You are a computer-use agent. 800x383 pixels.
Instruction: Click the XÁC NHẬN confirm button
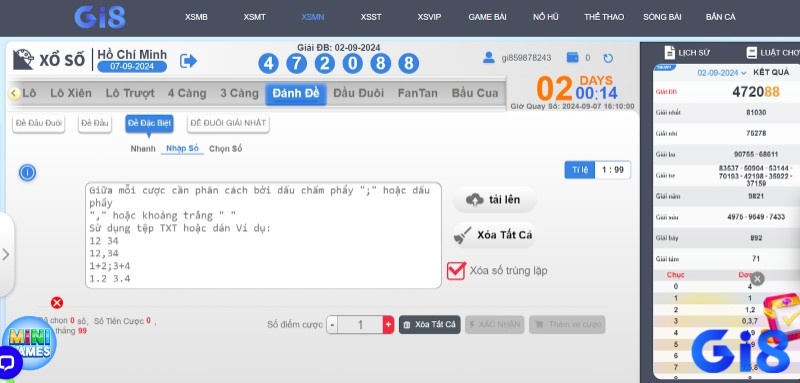pos(494,324)
